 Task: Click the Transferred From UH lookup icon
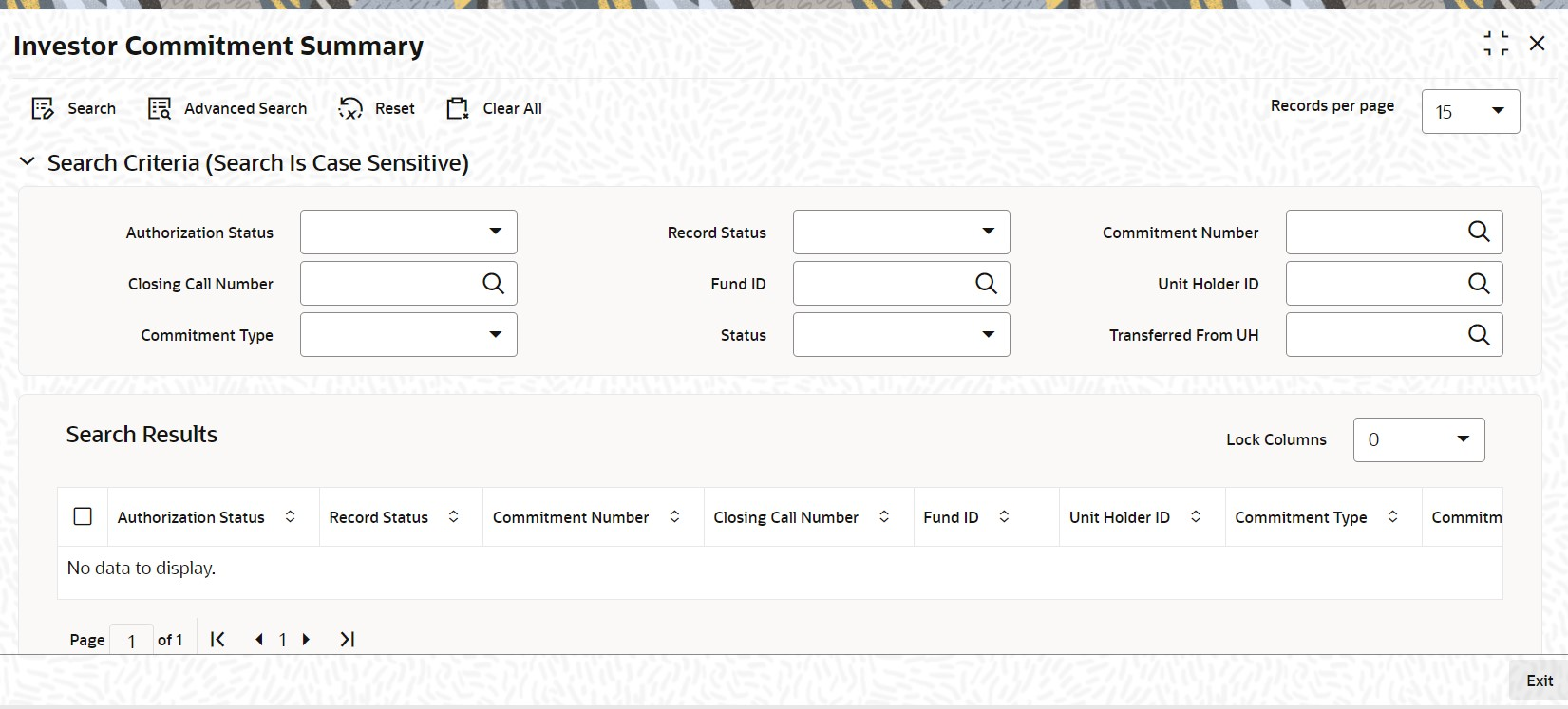[1479, 334]
